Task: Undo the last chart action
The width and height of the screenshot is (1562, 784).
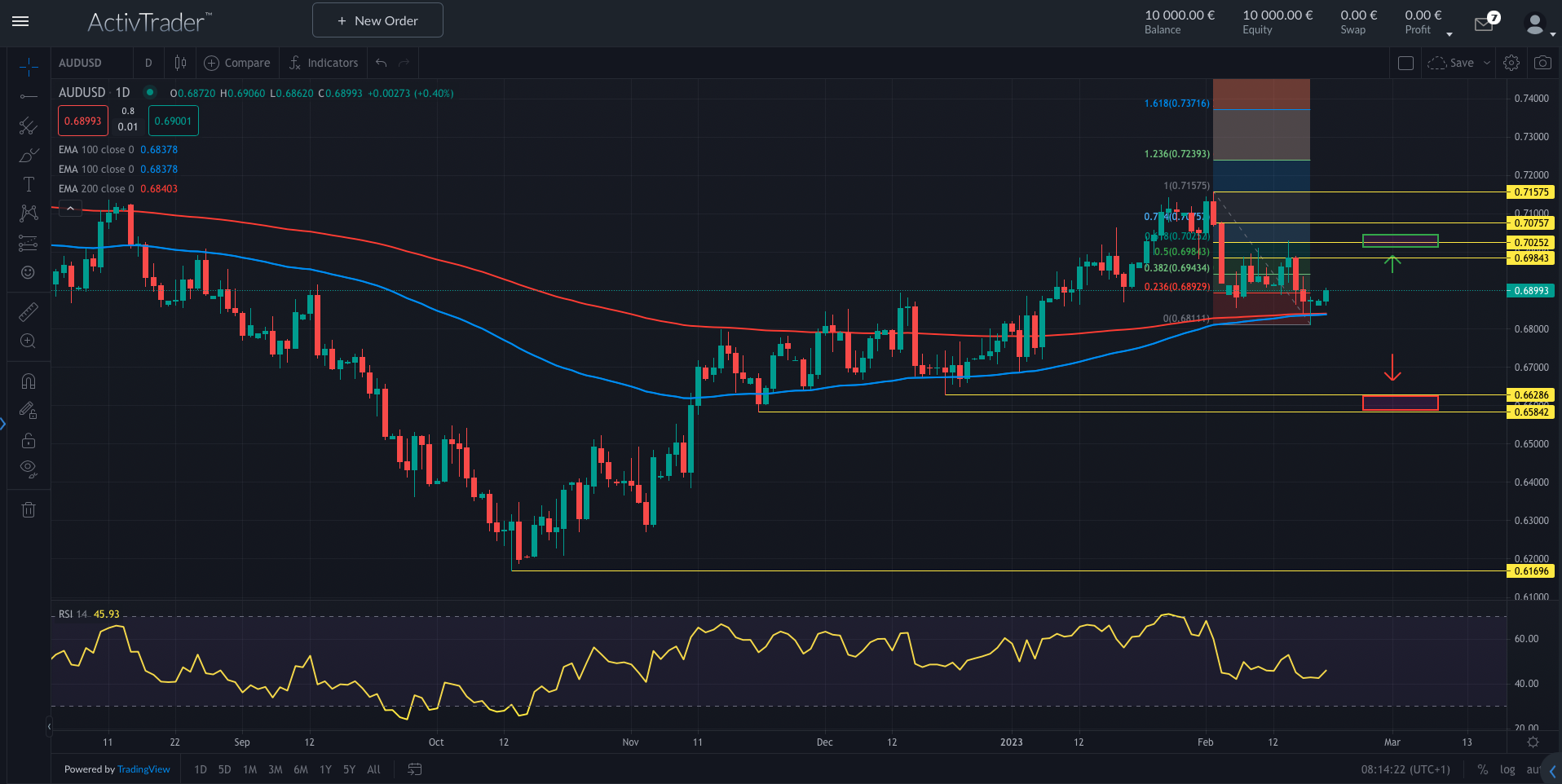Action: (379, 63)
